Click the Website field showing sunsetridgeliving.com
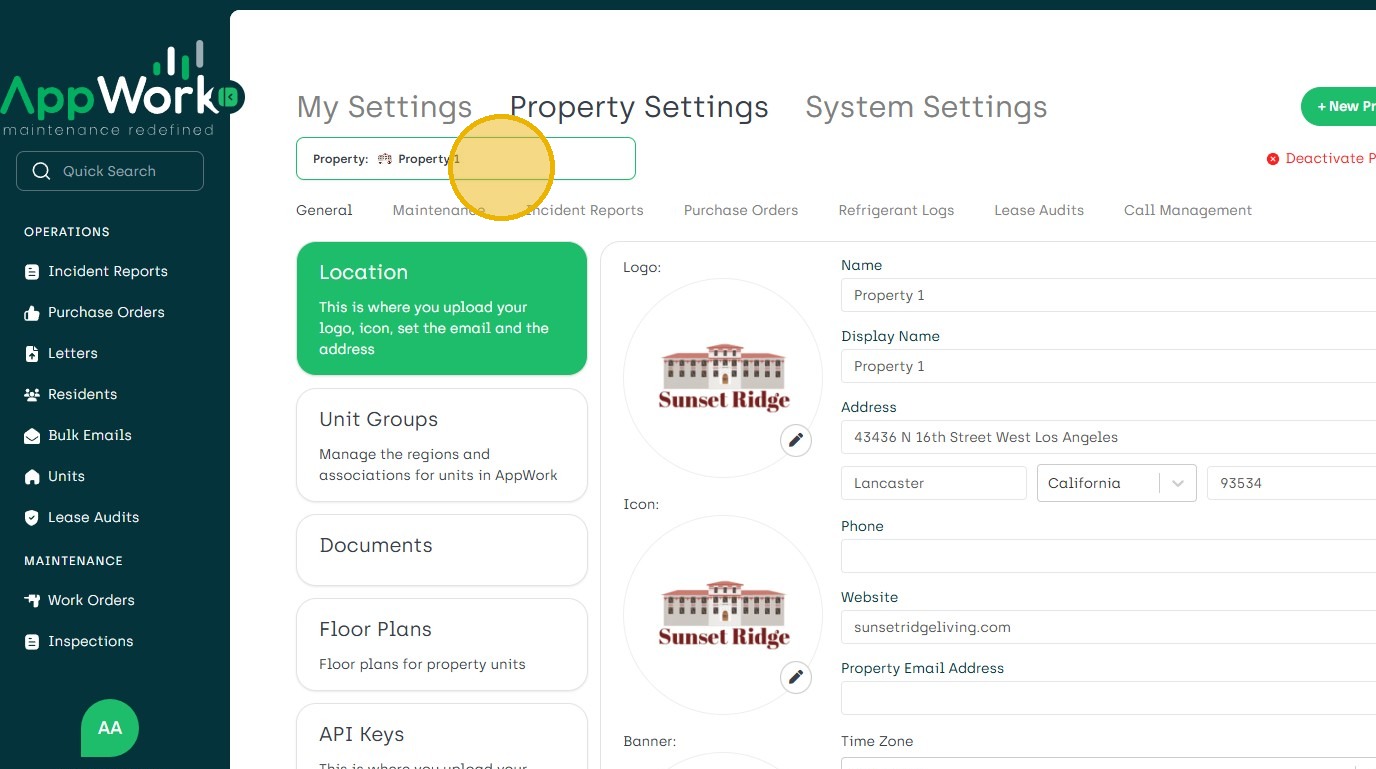1376x769 pixels. pos(1108,627)
